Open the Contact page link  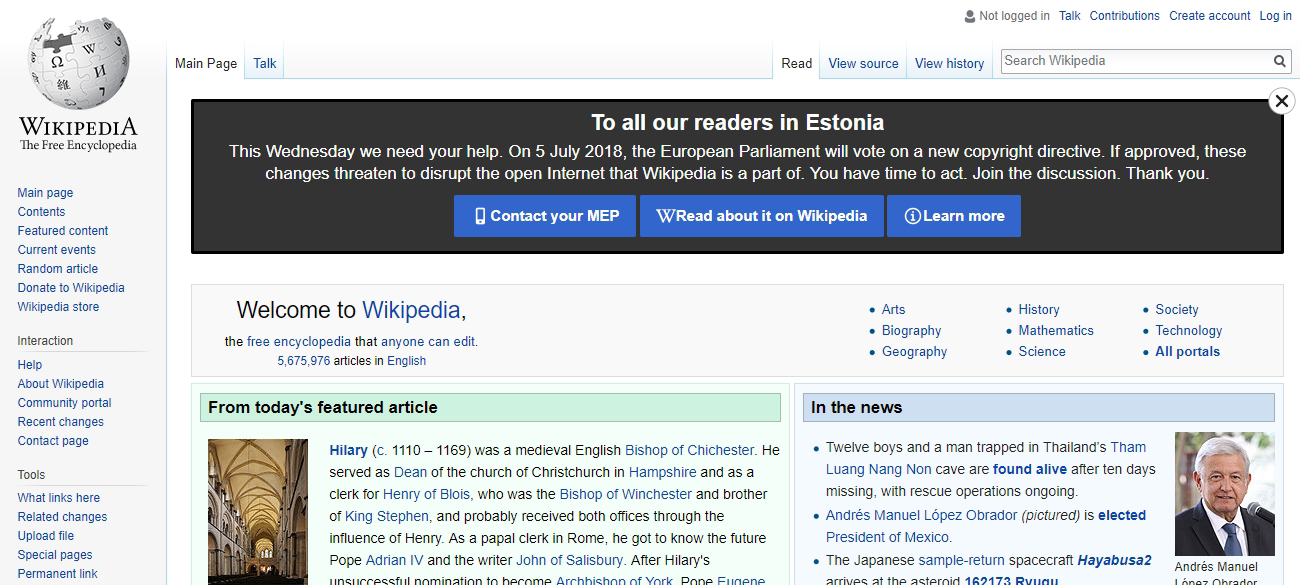pos(53,441)
